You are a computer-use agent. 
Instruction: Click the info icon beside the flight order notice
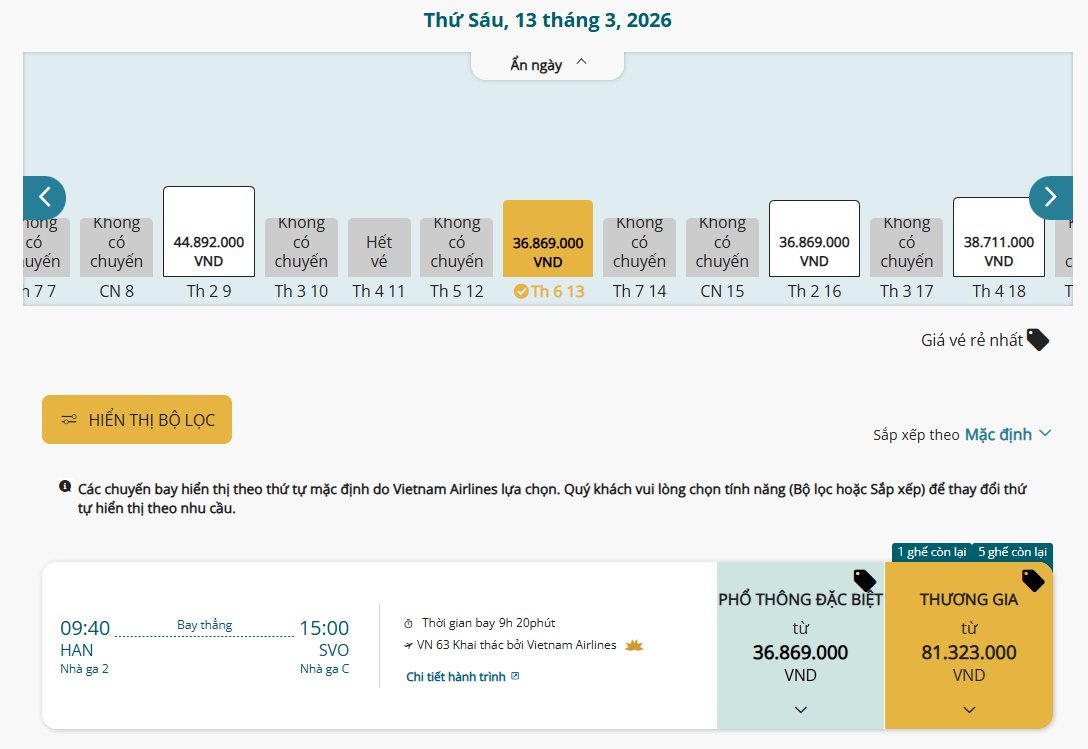tap(65, 487)
